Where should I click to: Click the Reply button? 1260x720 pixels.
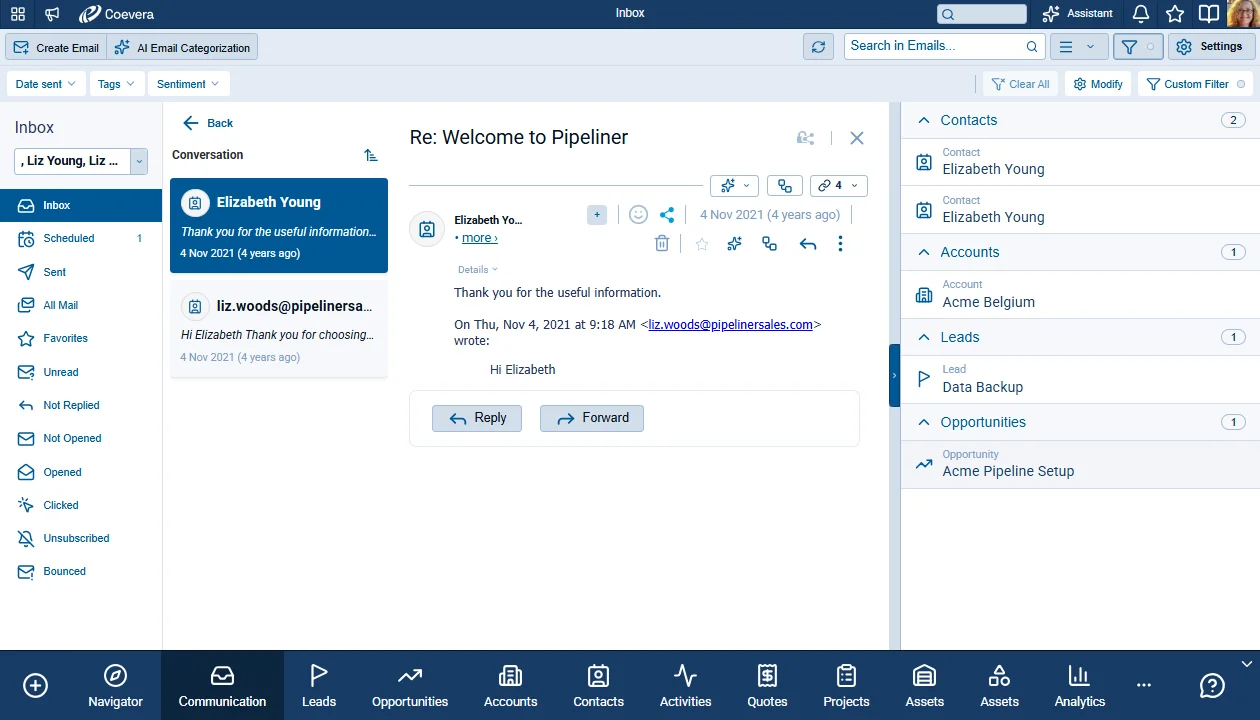(477, 418)
